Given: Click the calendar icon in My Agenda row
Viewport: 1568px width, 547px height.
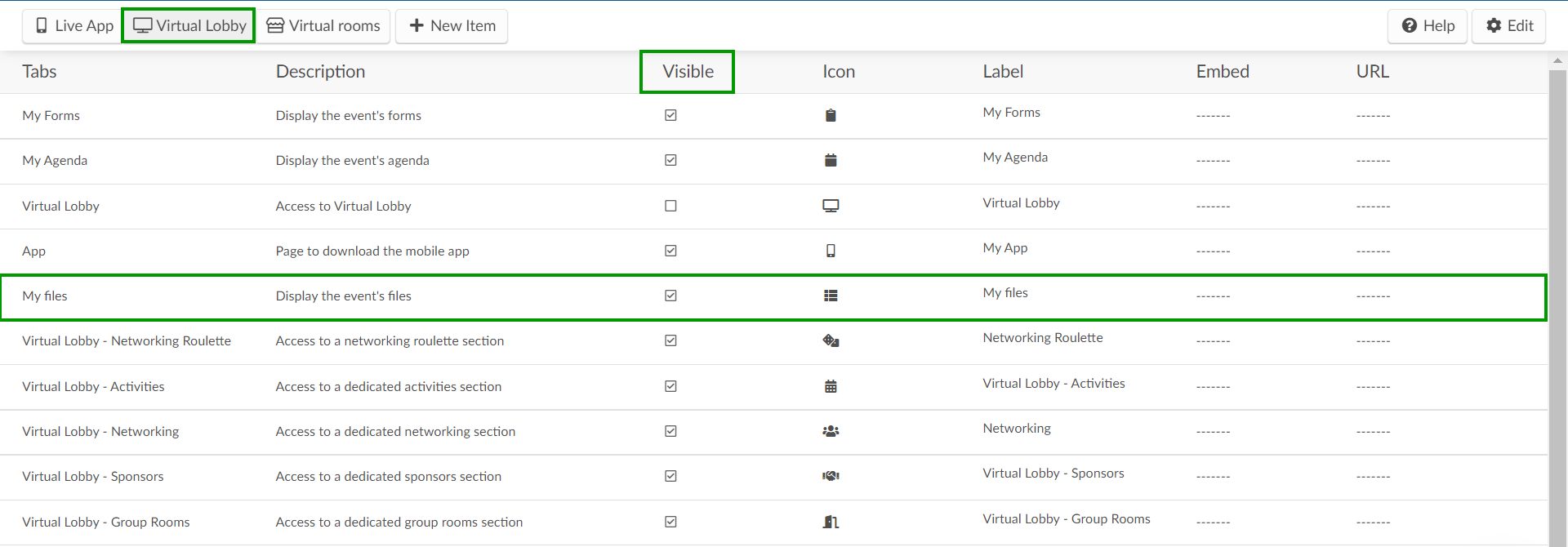Looking at the screenshot, I should 831,160.
